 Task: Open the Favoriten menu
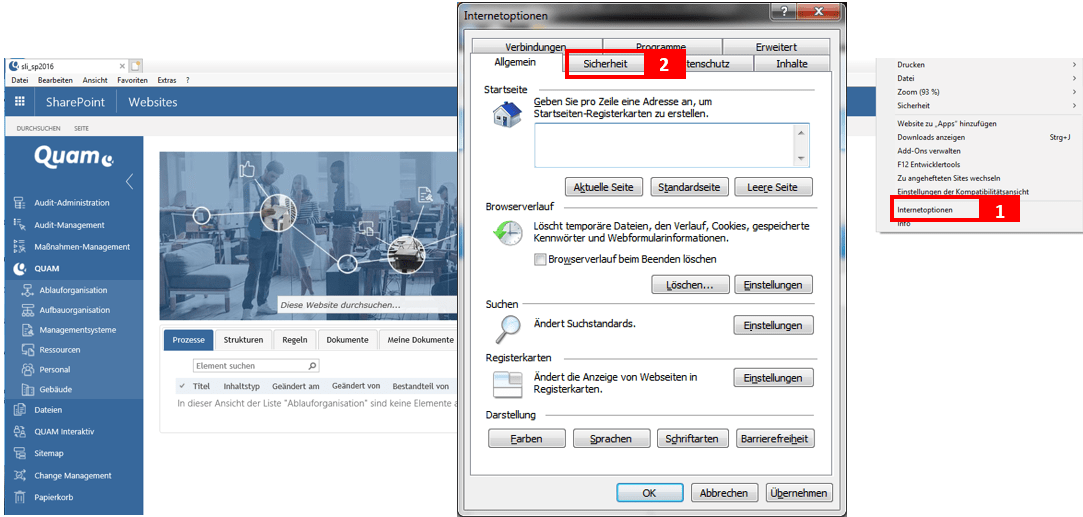(x=132, y=80)
